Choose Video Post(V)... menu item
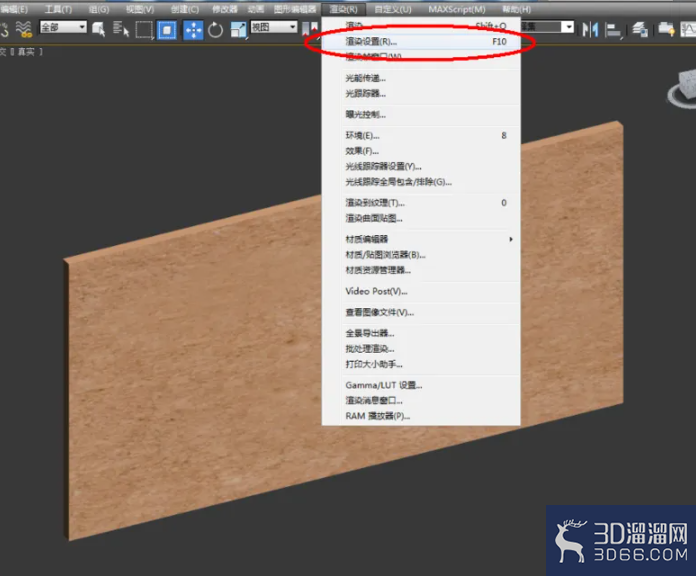The image size is (696, 576). (x=421, y=292)
